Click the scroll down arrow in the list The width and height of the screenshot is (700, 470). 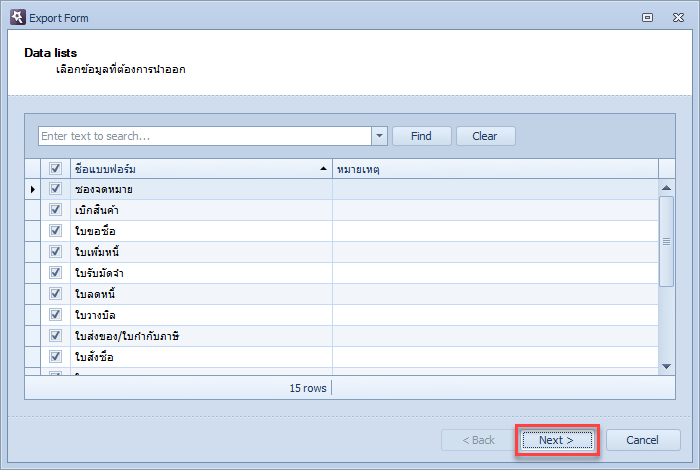[667, 366]
